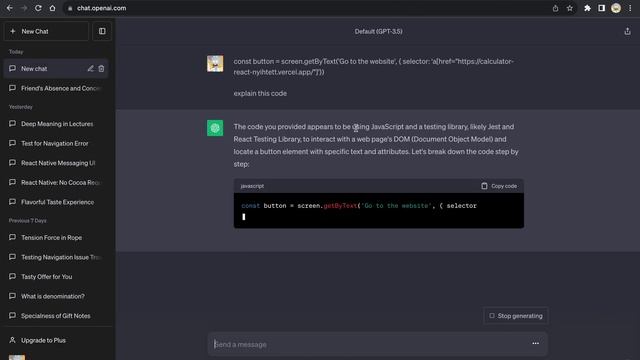Click the browser reload icon
Image resolution: width=640 pixels, height=360 pixels.
[38, 8]
